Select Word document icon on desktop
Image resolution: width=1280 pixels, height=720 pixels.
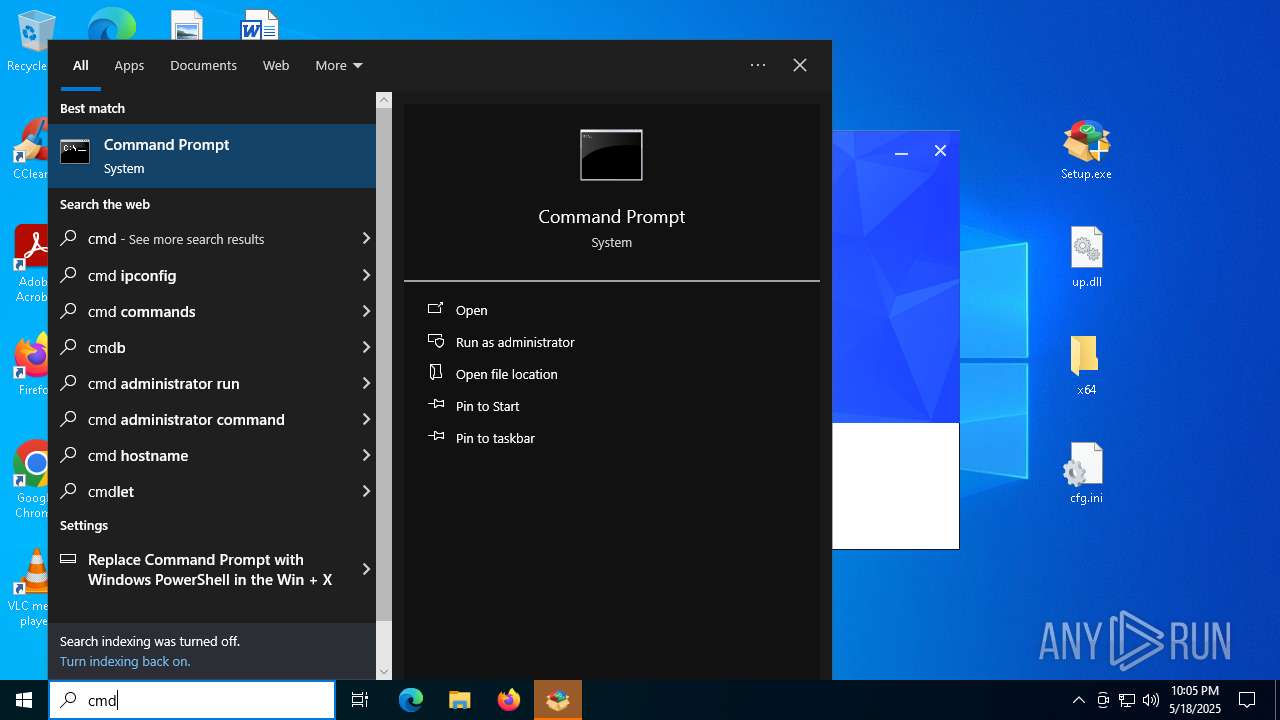pos(260,25)
